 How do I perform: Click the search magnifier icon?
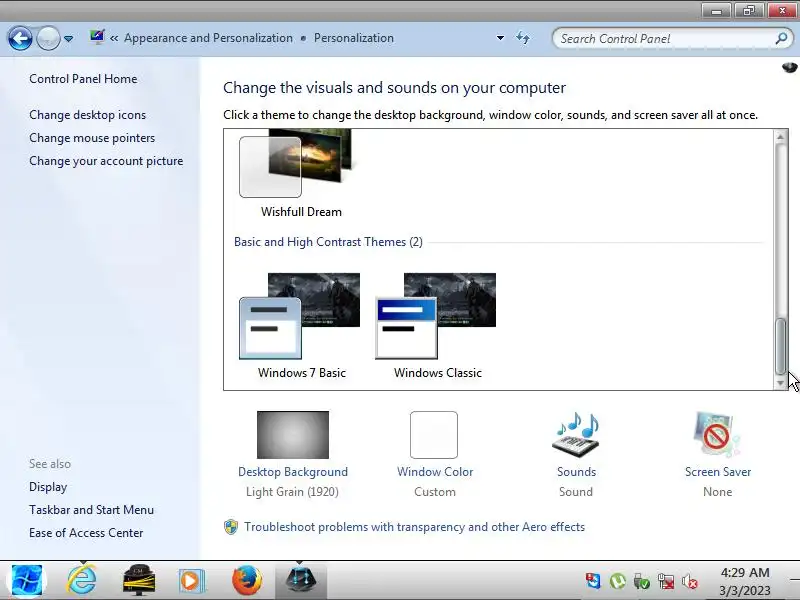(x=781, y=38)
